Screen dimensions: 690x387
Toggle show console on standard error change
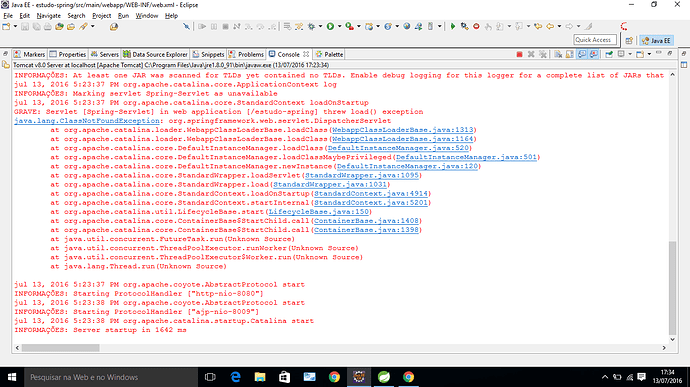[594, 55]
